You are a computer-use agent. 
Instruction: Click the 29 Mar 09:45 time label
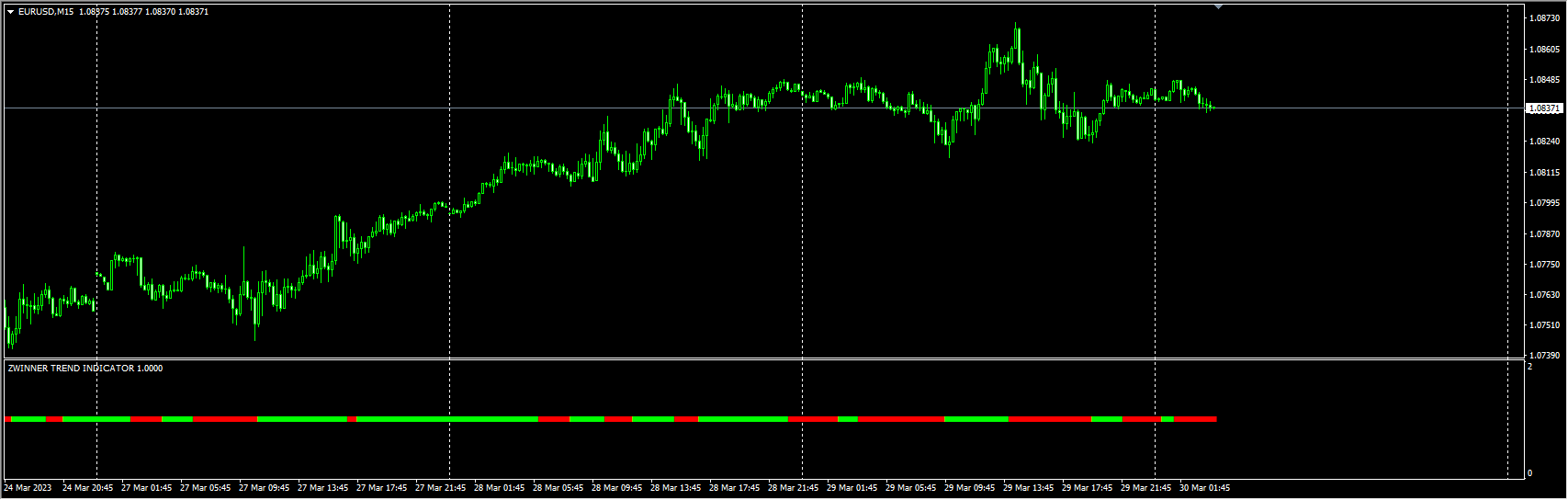[x=970, y=488]
